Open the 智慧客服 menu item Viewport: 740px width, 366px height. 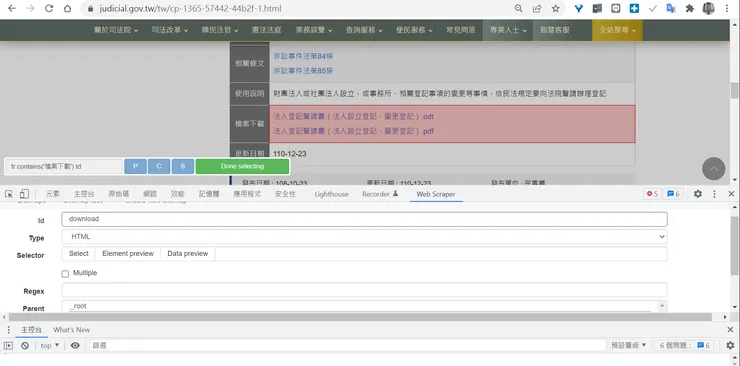[555, 30]
